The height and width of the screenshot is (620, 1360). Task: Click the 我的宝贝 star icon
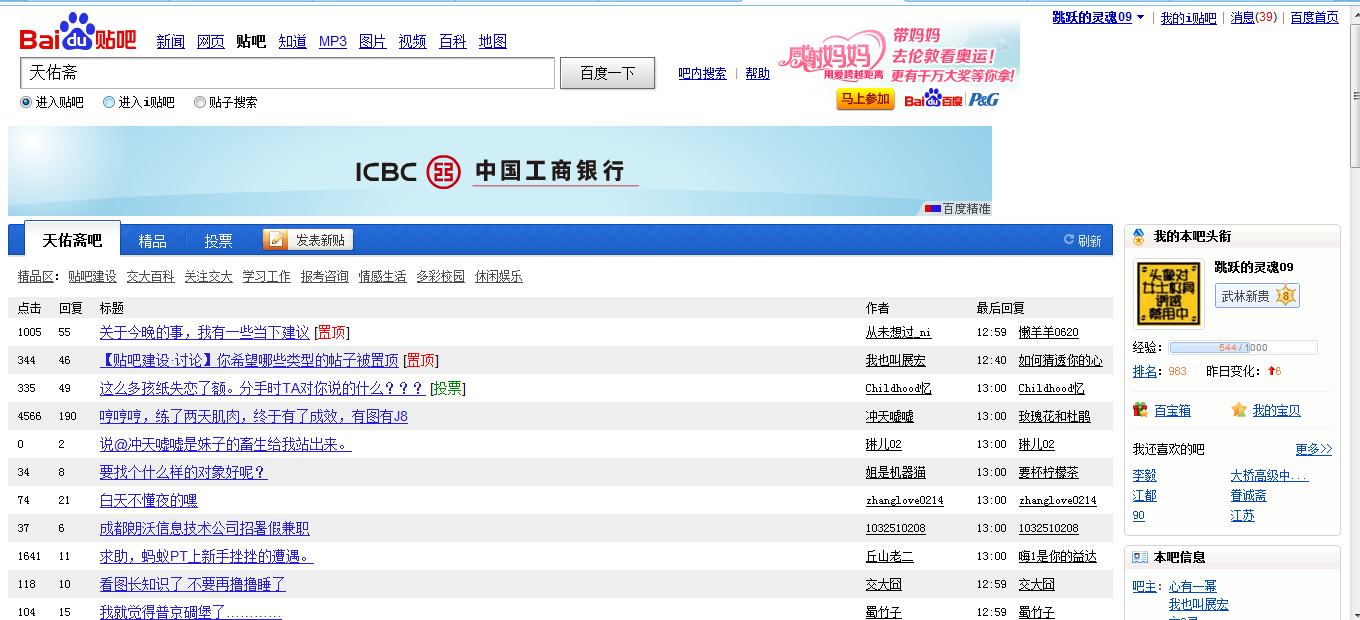point(1240,410)
